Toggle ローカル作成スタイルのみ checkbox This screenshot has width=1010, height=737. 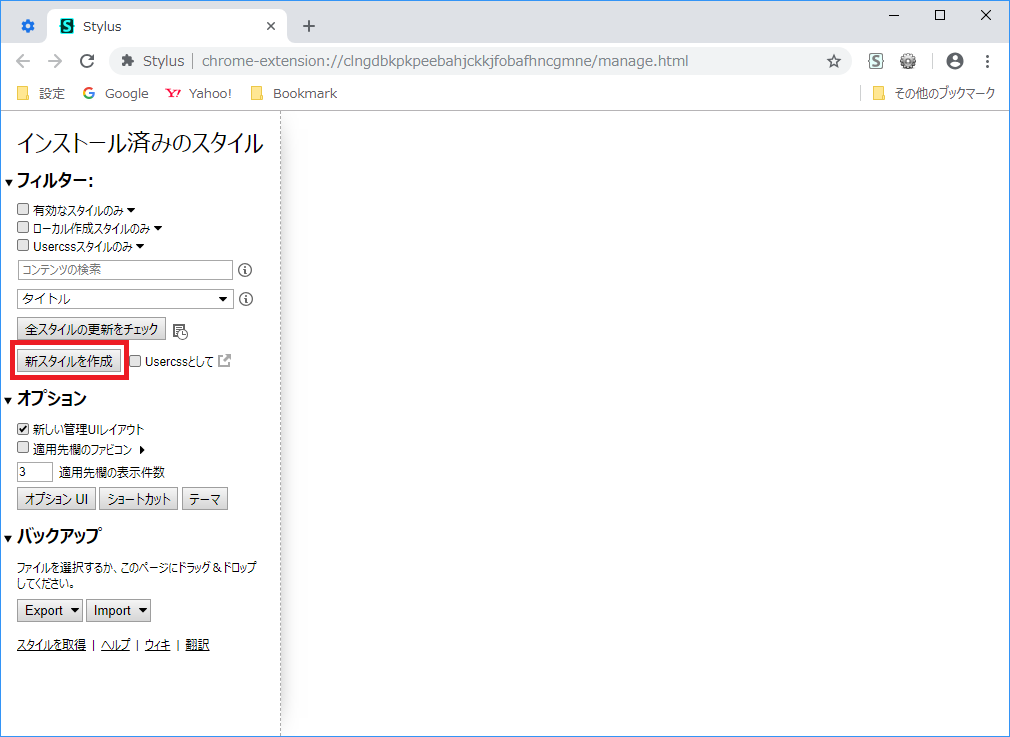point(23,227)
